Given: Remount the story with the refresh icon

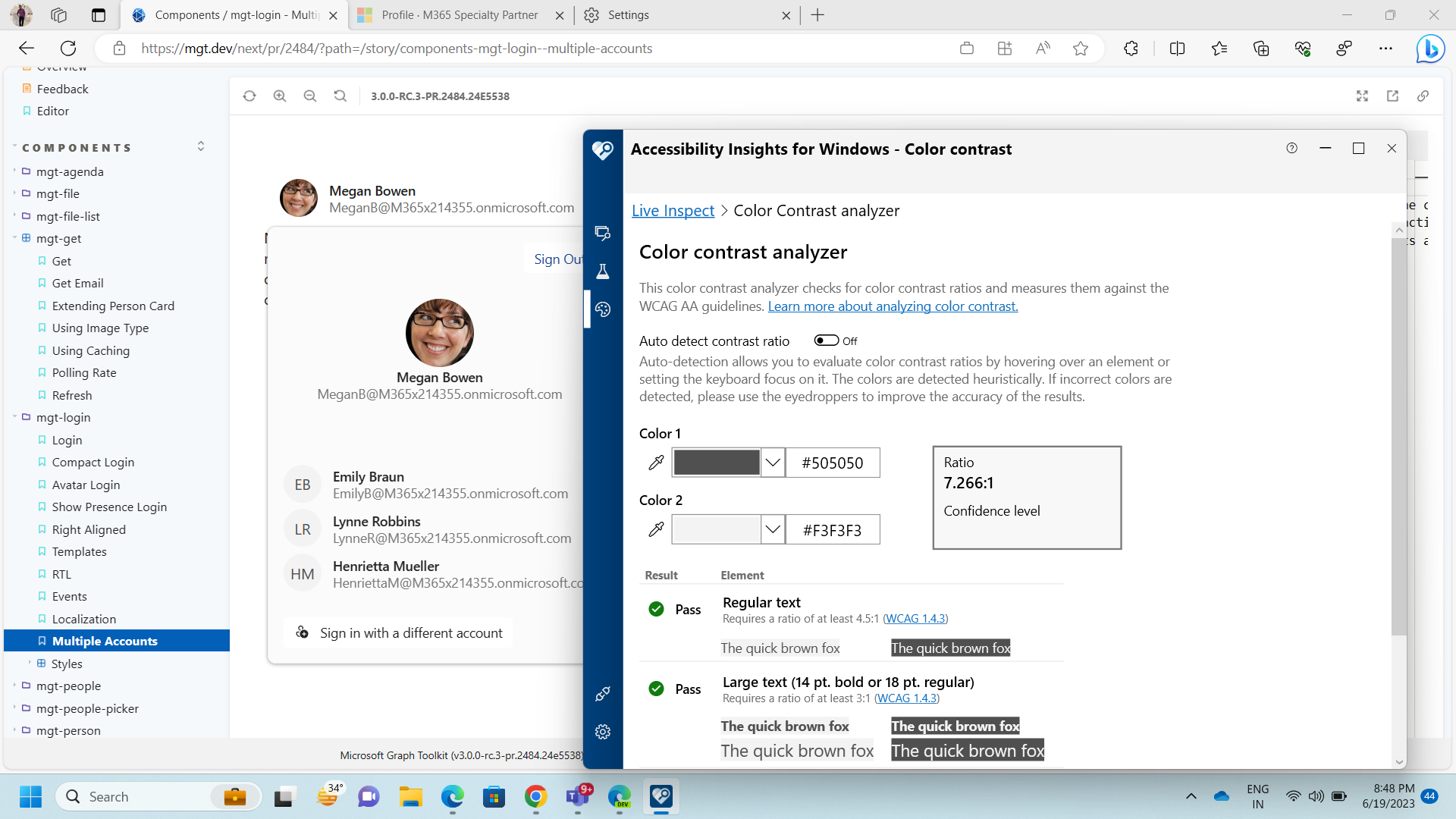Looking at the screenshot, I should [x=249, y=96].
